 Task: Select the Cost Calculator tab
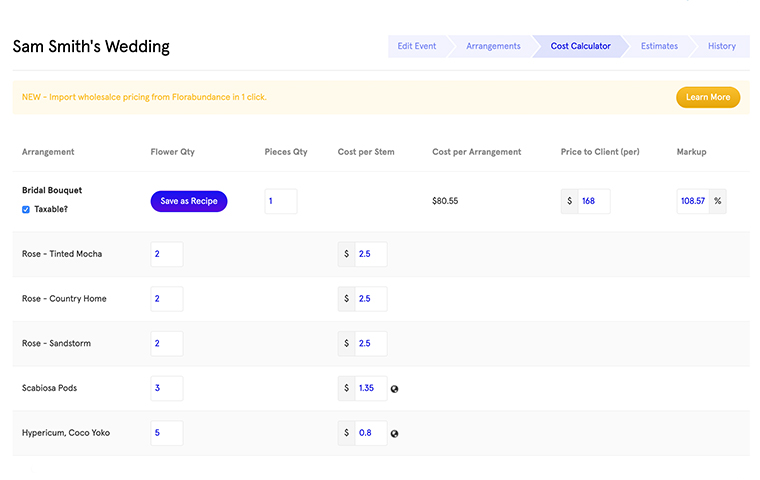coord(580,46)
